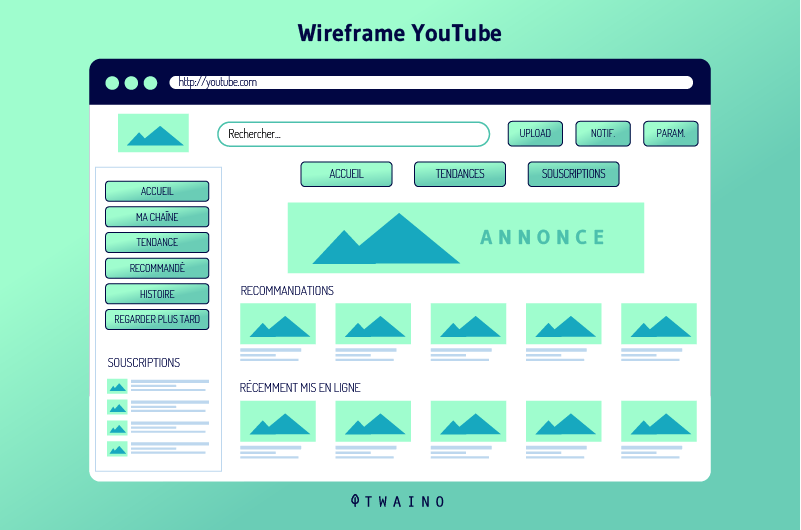Open fourth video thumbnail under RECOMMANDATIONS
This screenshot has height=530, width=801.
pyautogui.click(x=563, y=324)
